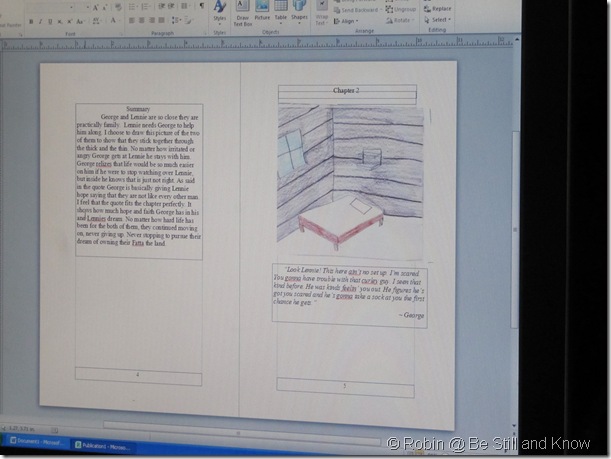Click Ungroup

pos(401,9)
